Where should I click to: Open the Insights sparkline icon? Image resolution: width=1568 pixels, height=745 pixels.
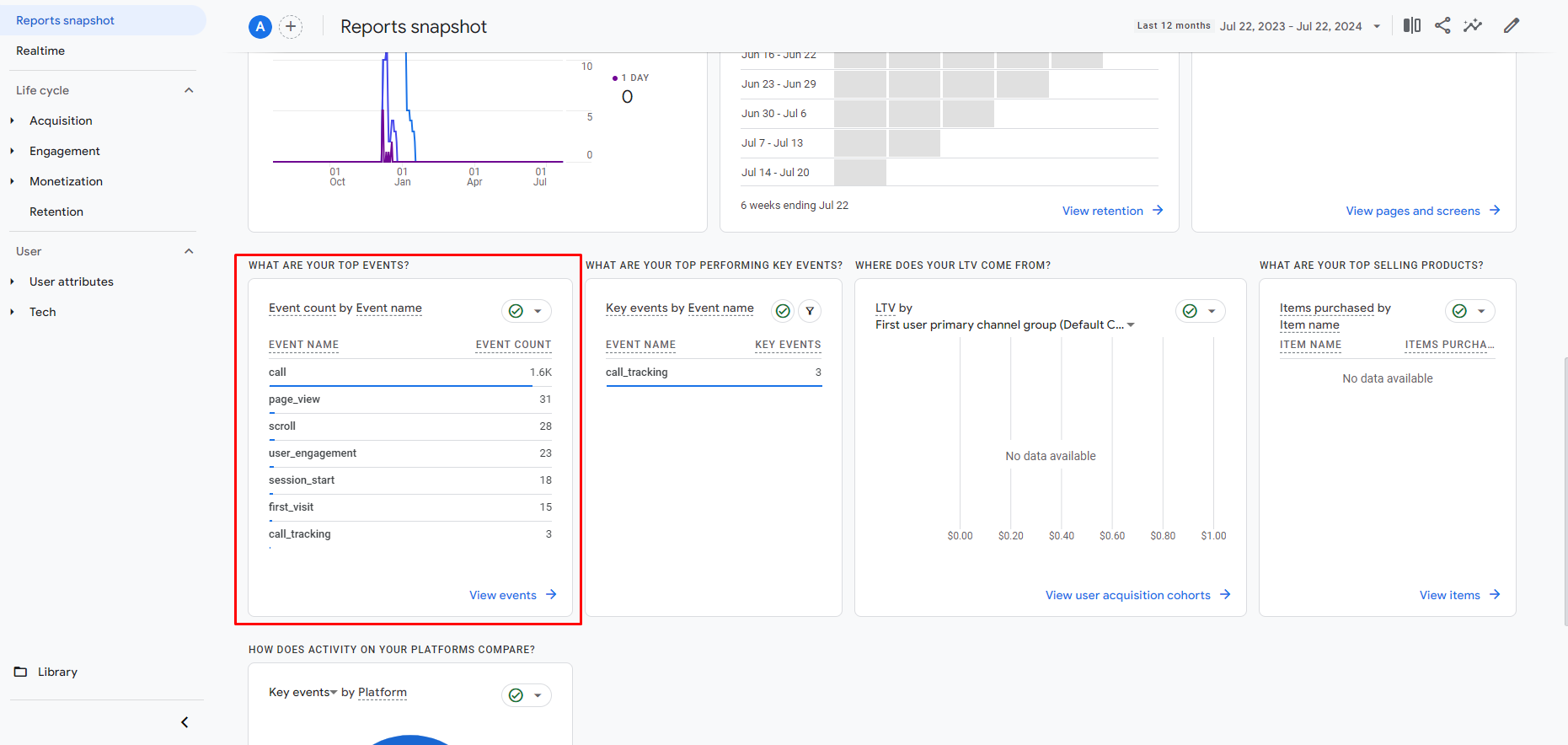coord(1473,25)
